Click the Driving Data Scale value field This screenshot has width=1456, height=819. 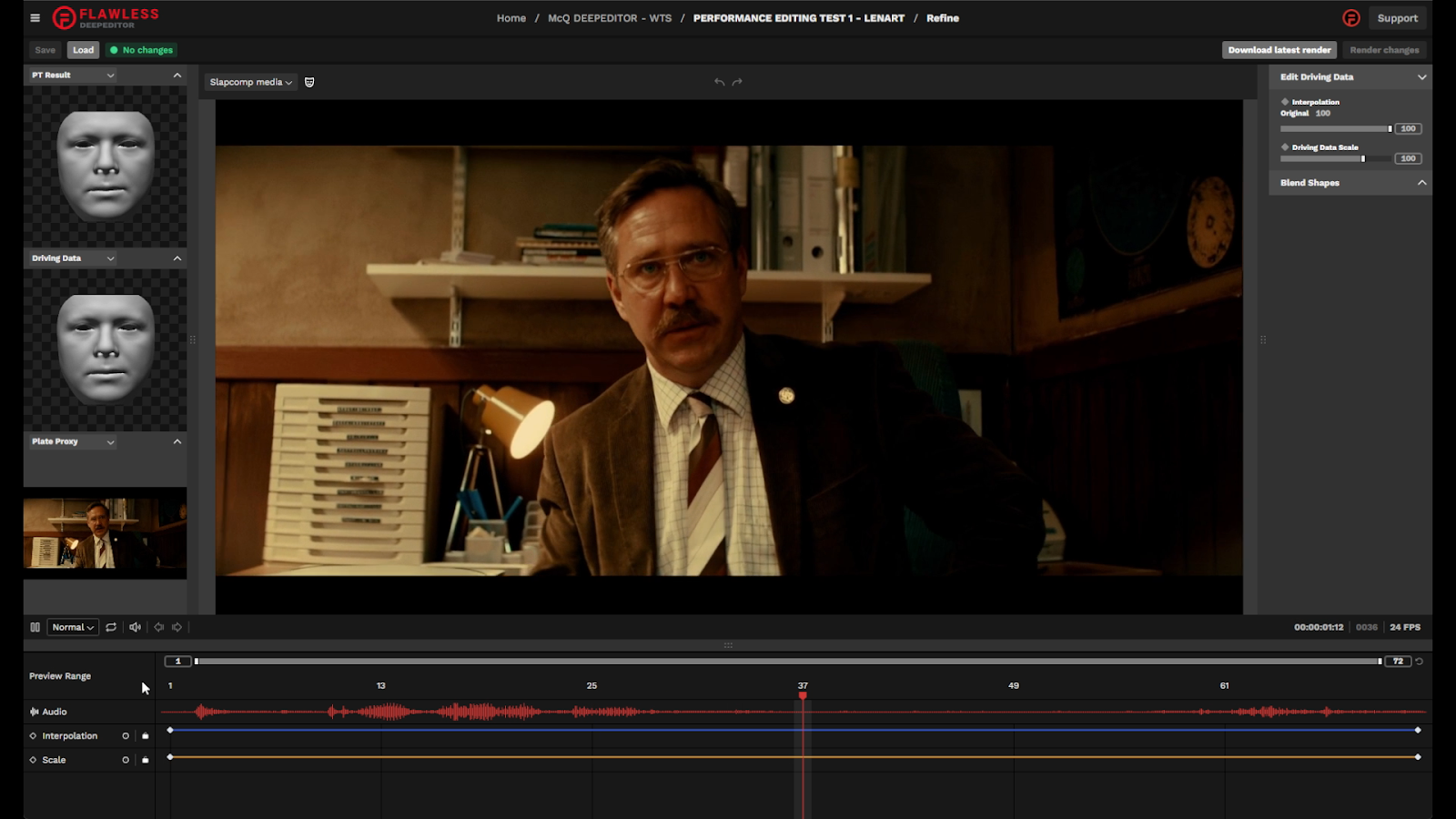(1408, 158)
